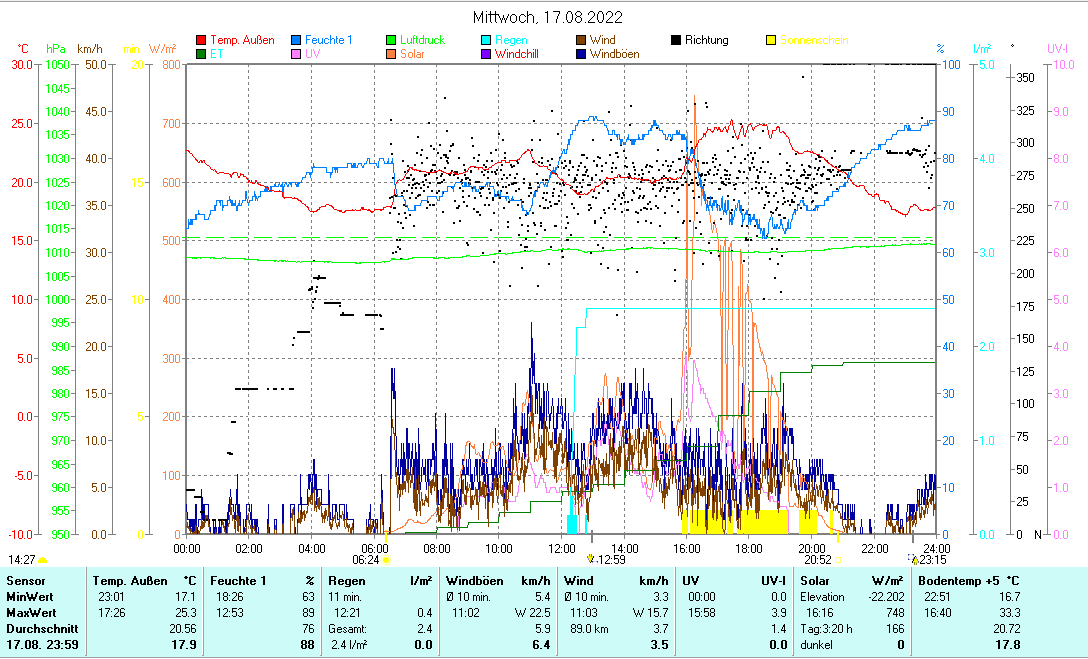Click the pink UV legend square
This screenshot has height=659, width=1088.
(x=297, y=54)
